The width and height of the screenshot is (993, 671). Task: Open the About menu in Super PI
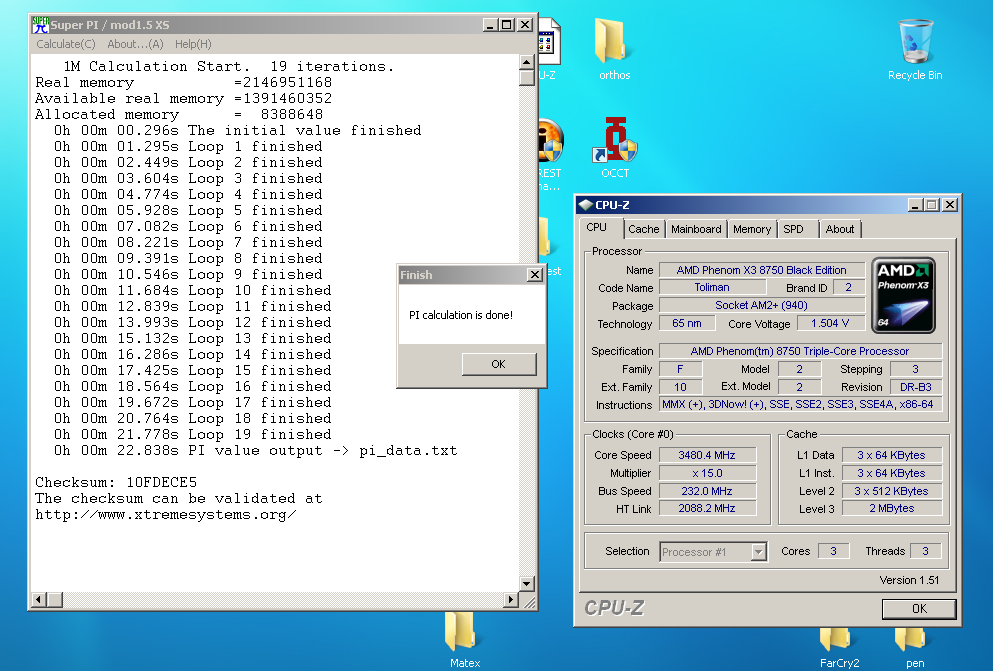(135, 44)
